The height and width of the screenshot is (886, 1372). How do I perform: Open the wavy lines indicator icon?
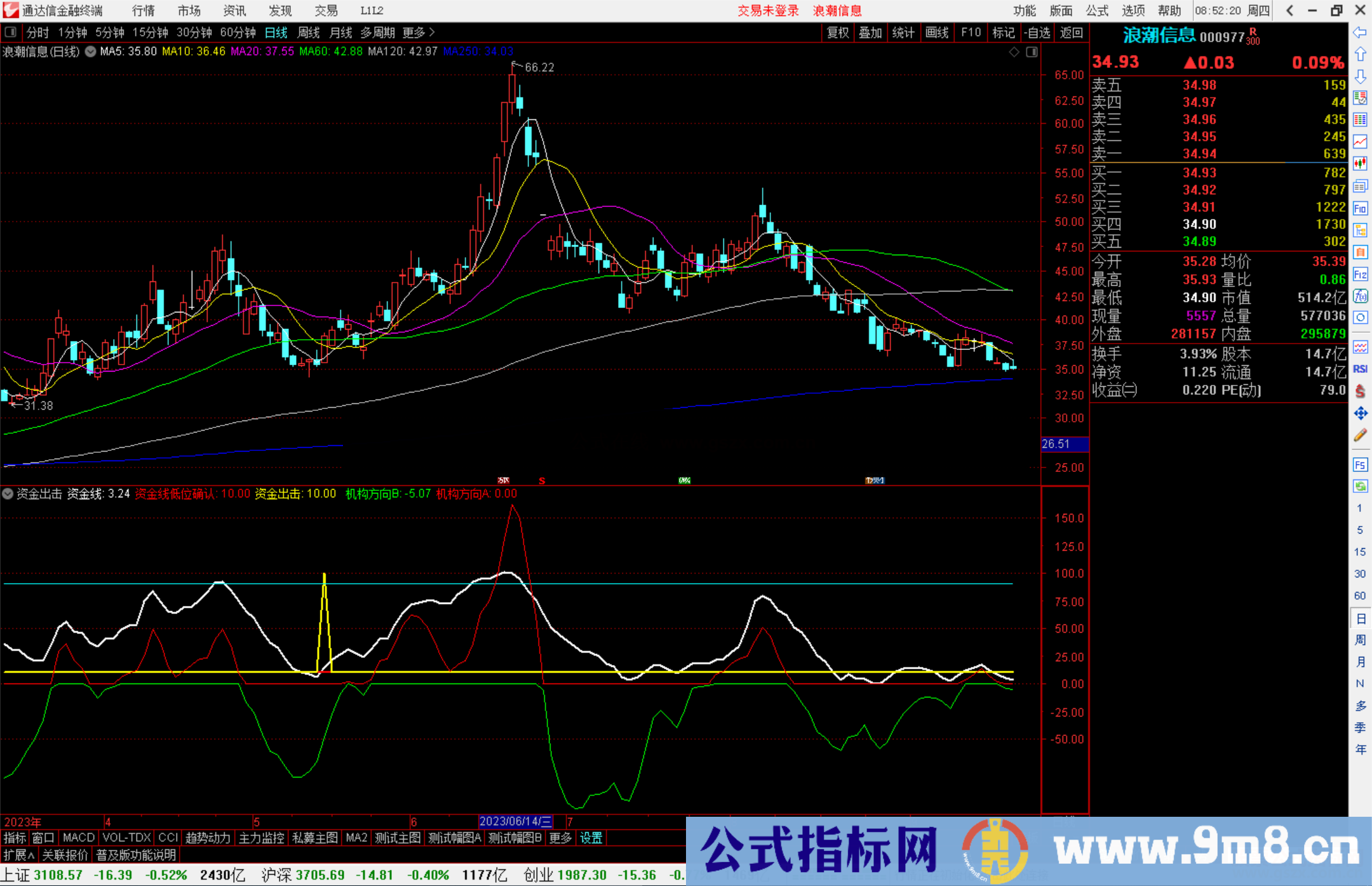click(1360, 347)
